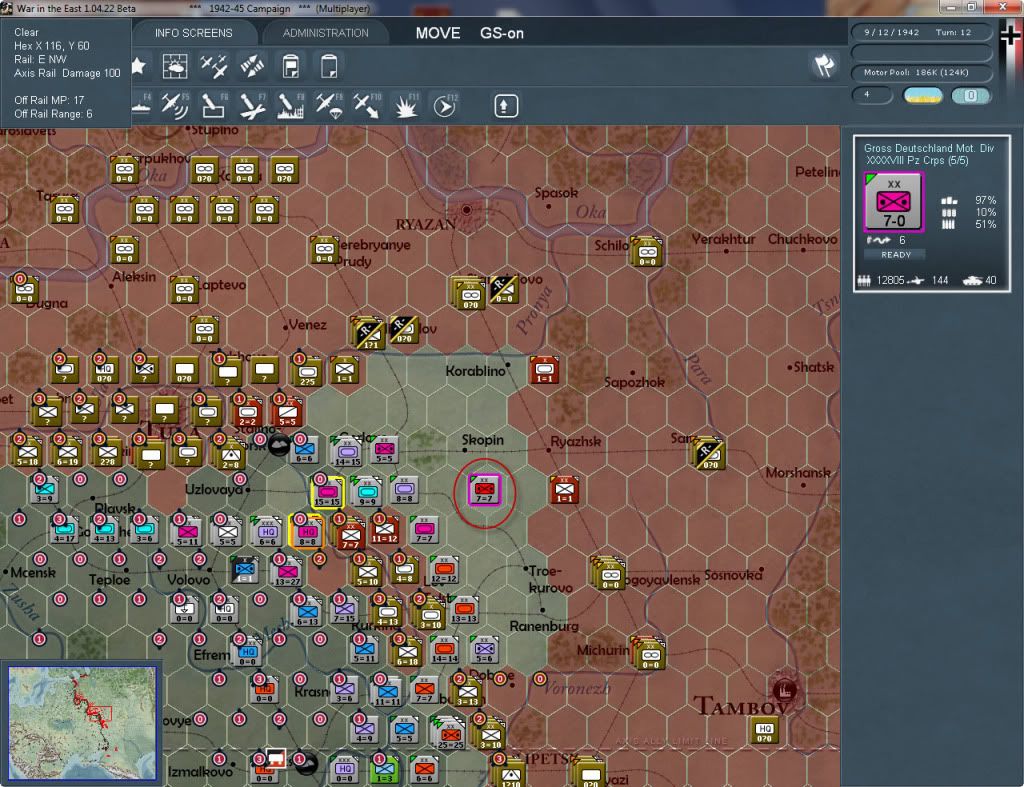This screenshot has width=1024, height=787.
Task: Click the teal button showing 0
Action: click(970, 96)
